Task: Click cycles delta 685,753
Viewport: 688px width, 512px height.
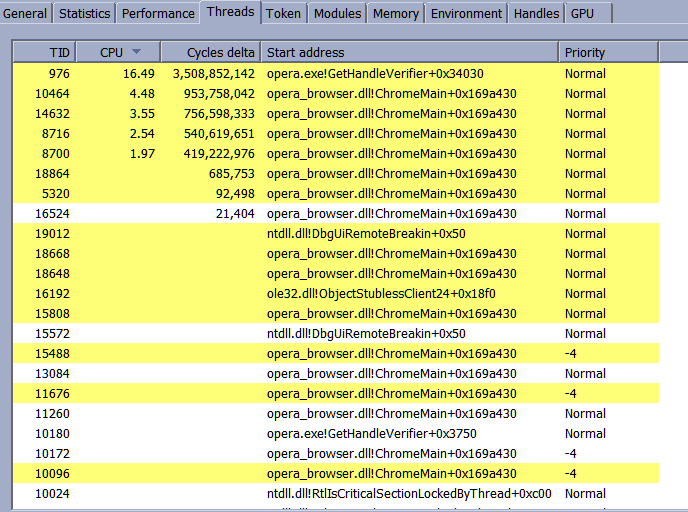Action: [232, 174]
